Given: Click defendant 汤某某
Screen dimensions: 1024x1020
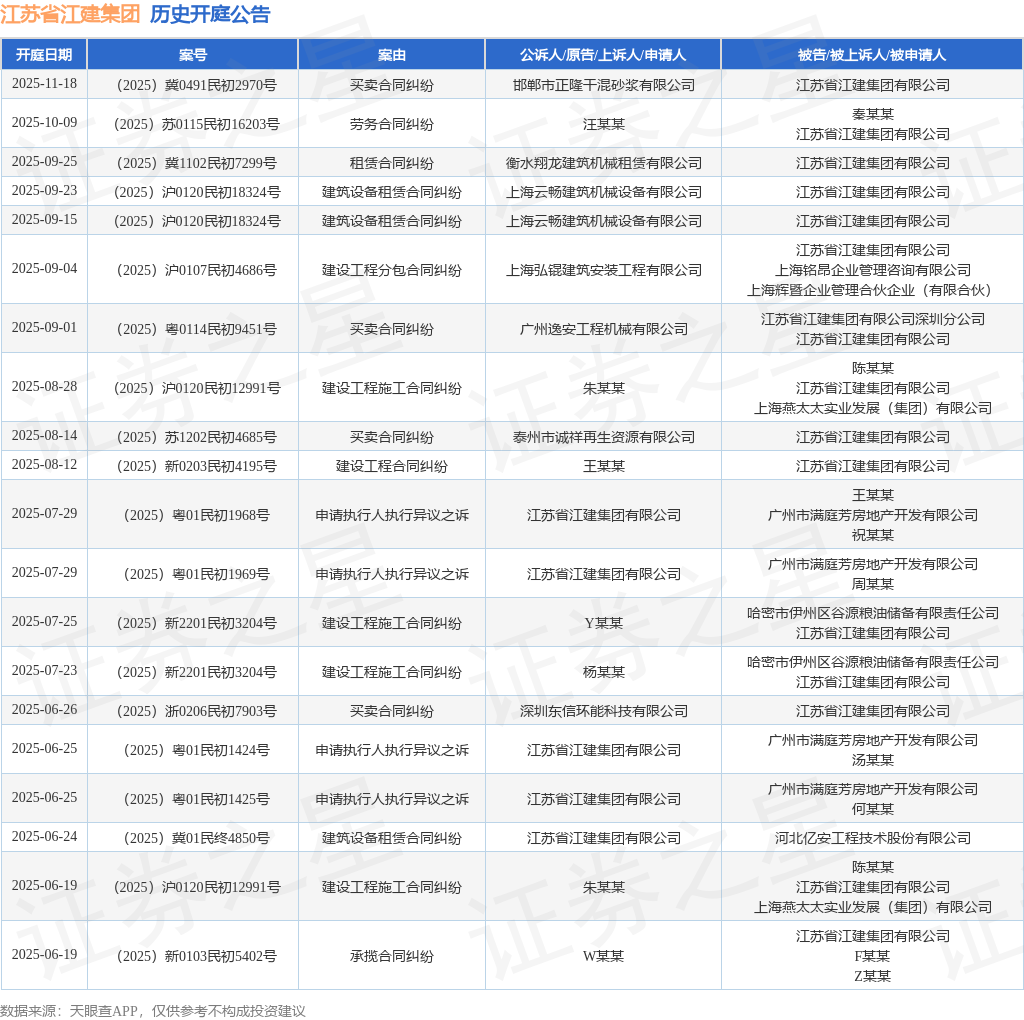Looking at the screenshot, I should point(872,761).
